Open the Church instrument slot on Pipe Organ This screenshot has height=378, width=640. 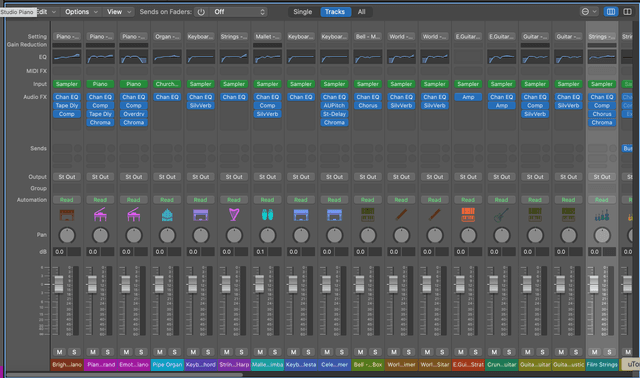pos(167,84)
